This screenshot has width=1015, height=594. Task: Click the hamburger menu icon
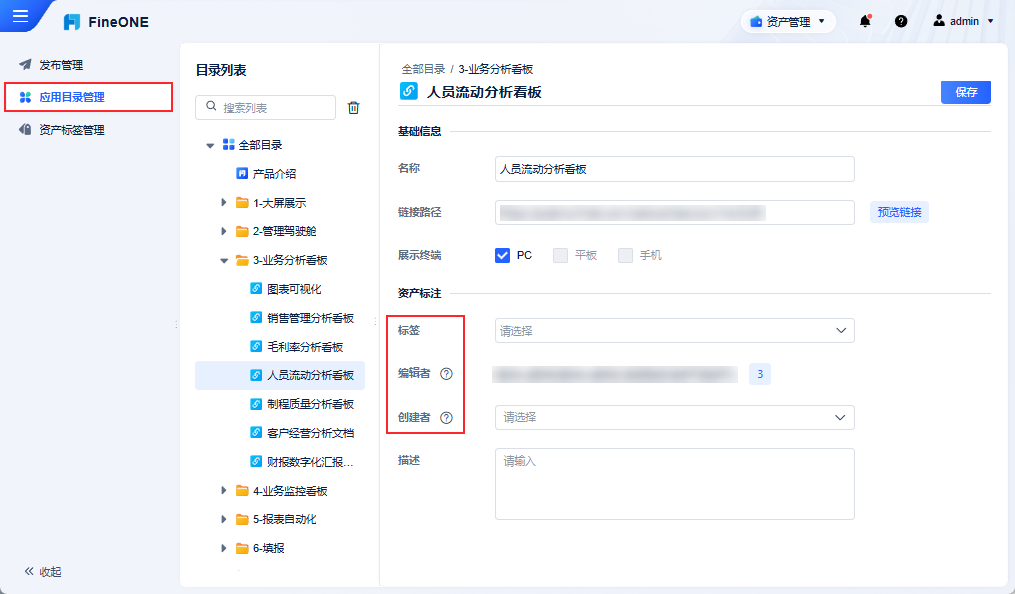(20, 16)
